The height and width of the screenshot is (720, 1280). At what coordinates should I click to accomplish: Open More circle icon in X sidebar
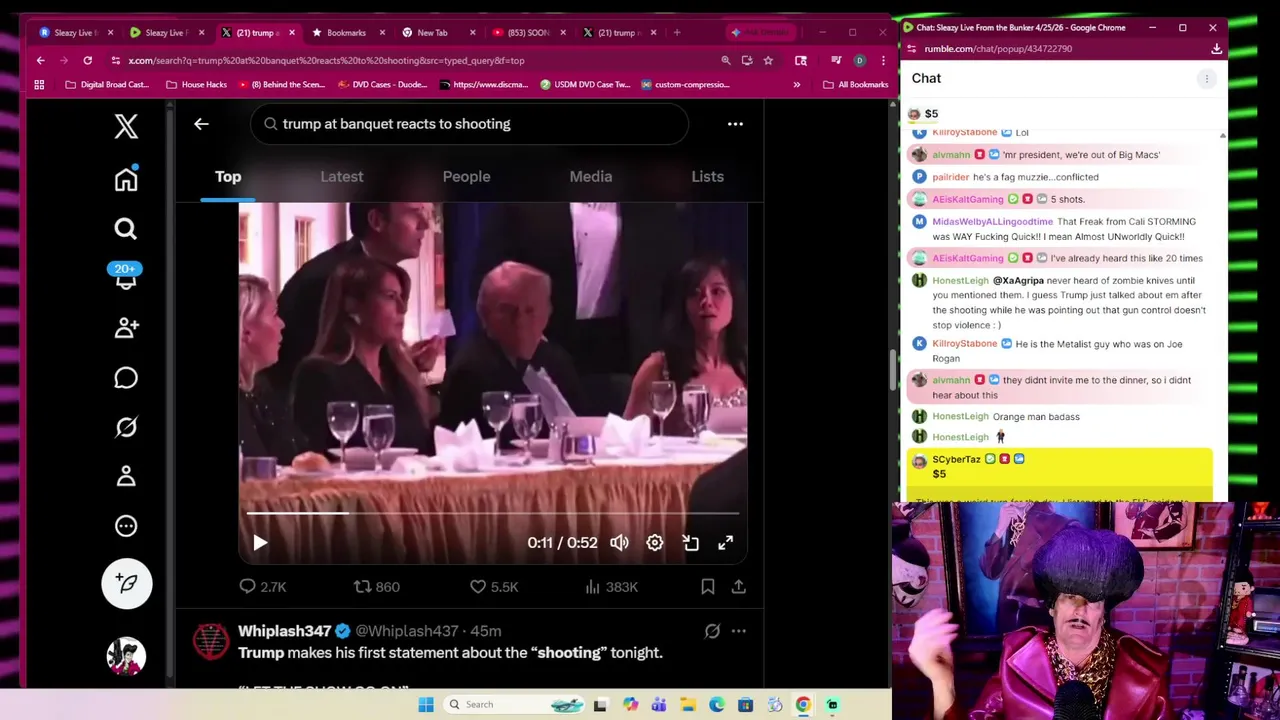click(x=126, y=526)
